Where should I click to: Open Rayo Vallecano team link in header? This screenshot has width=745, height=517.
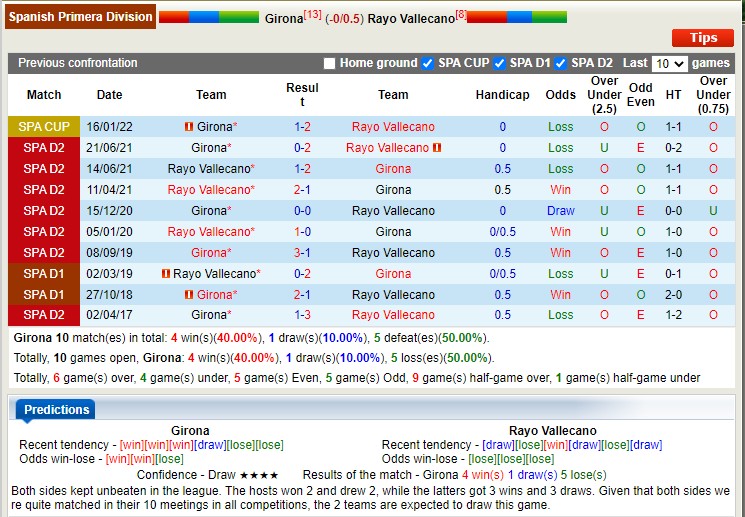[411, 19]
